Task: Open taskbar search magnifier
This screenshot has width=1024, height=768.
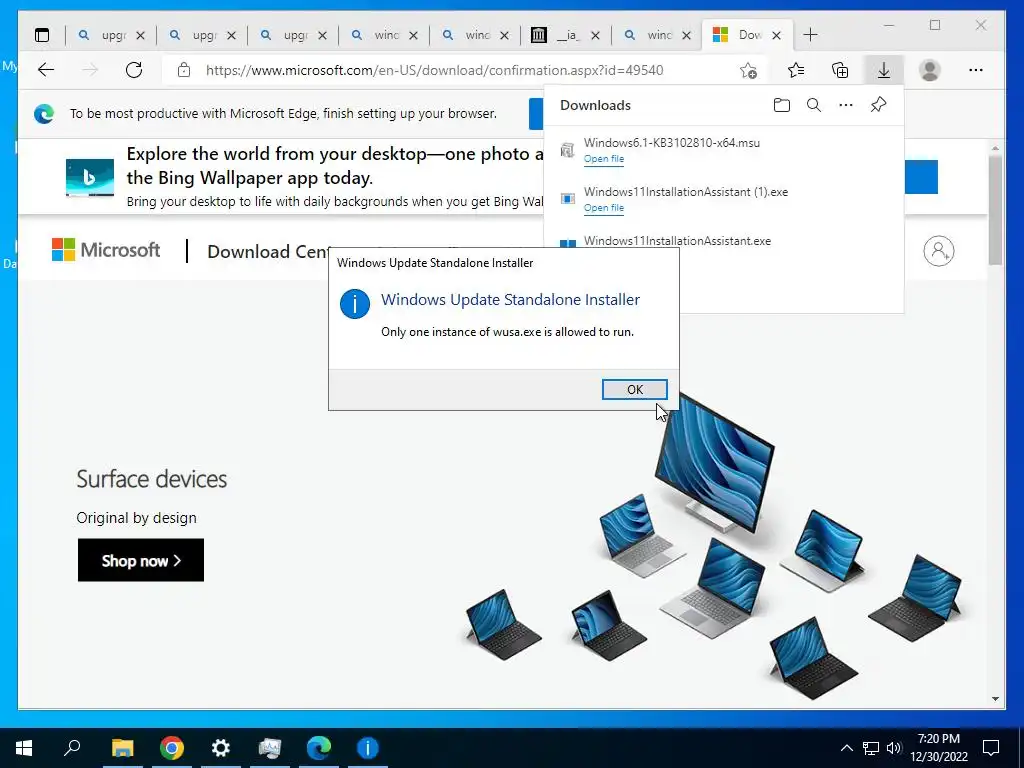Action: (72, 748)
